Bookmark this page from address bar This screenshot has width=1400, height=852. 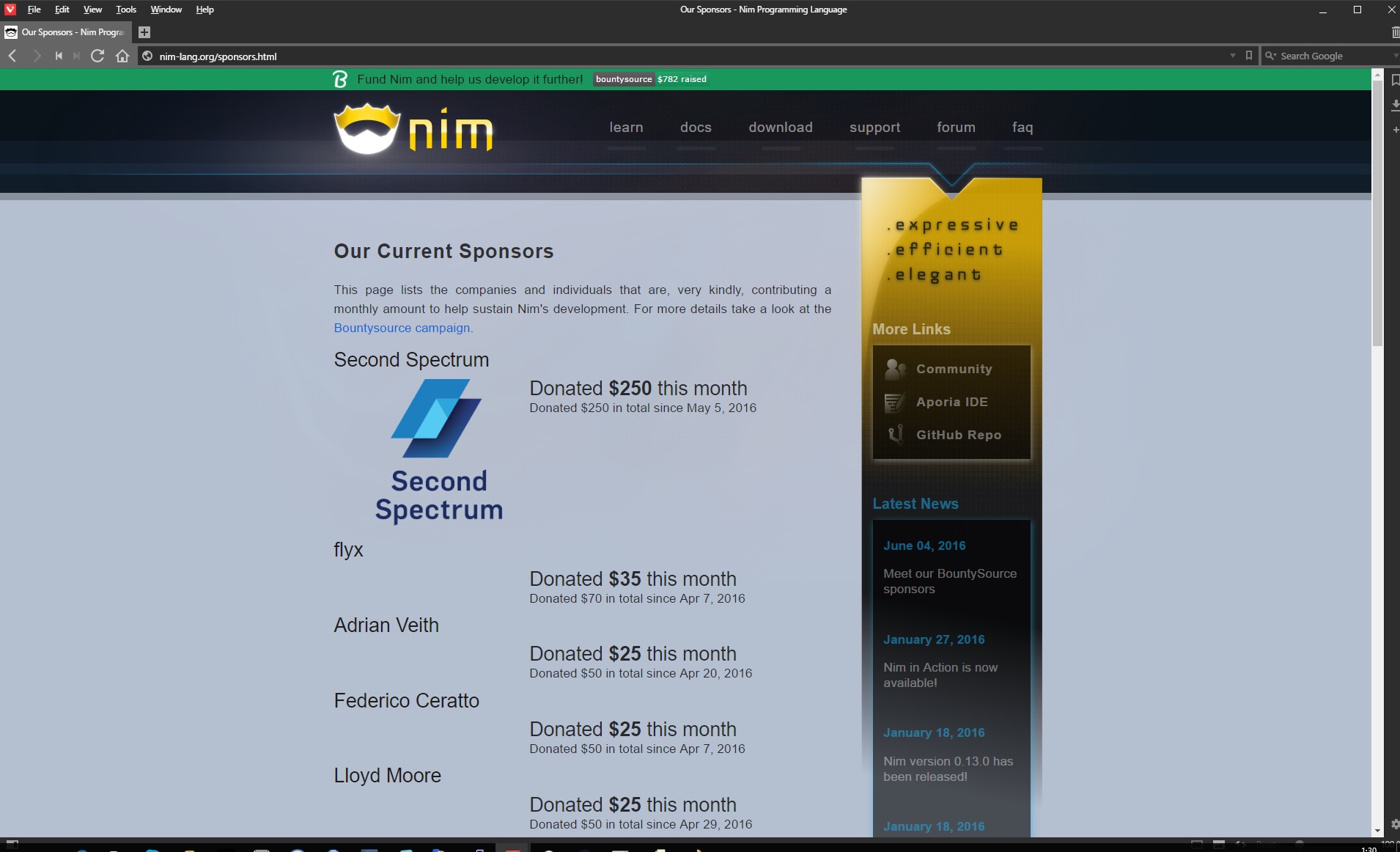pyautogui.click(x=1249, y=56)
